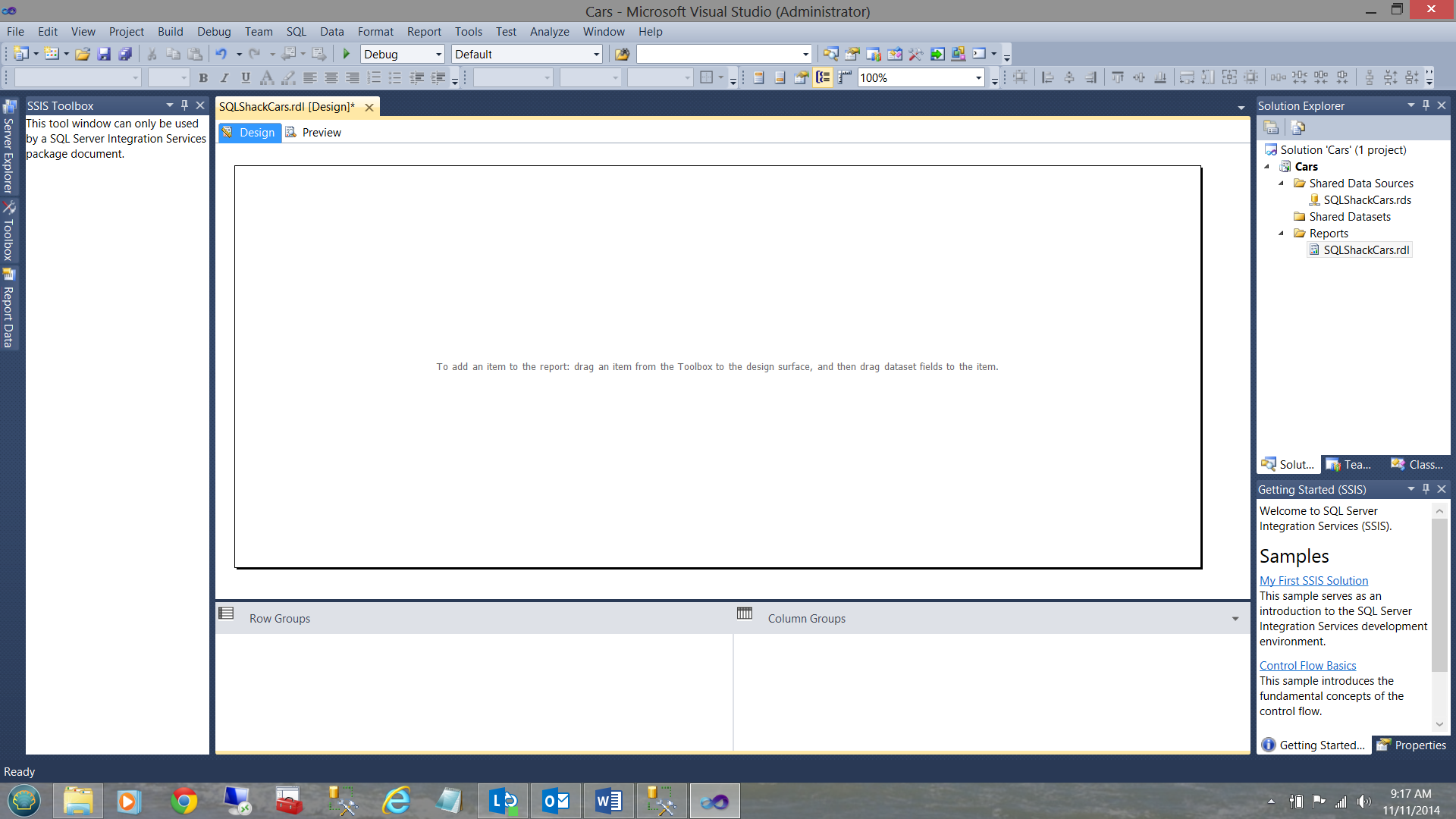This screenshot has height=819, width=1456.
Task: Open the Format menu
Action: click(375, 31)
